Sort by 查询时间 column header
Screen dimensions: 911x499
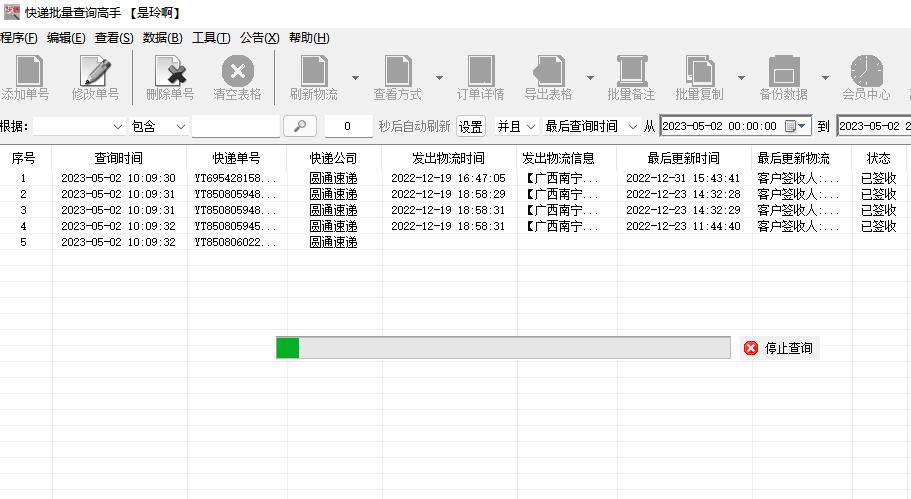pos(119,158)
